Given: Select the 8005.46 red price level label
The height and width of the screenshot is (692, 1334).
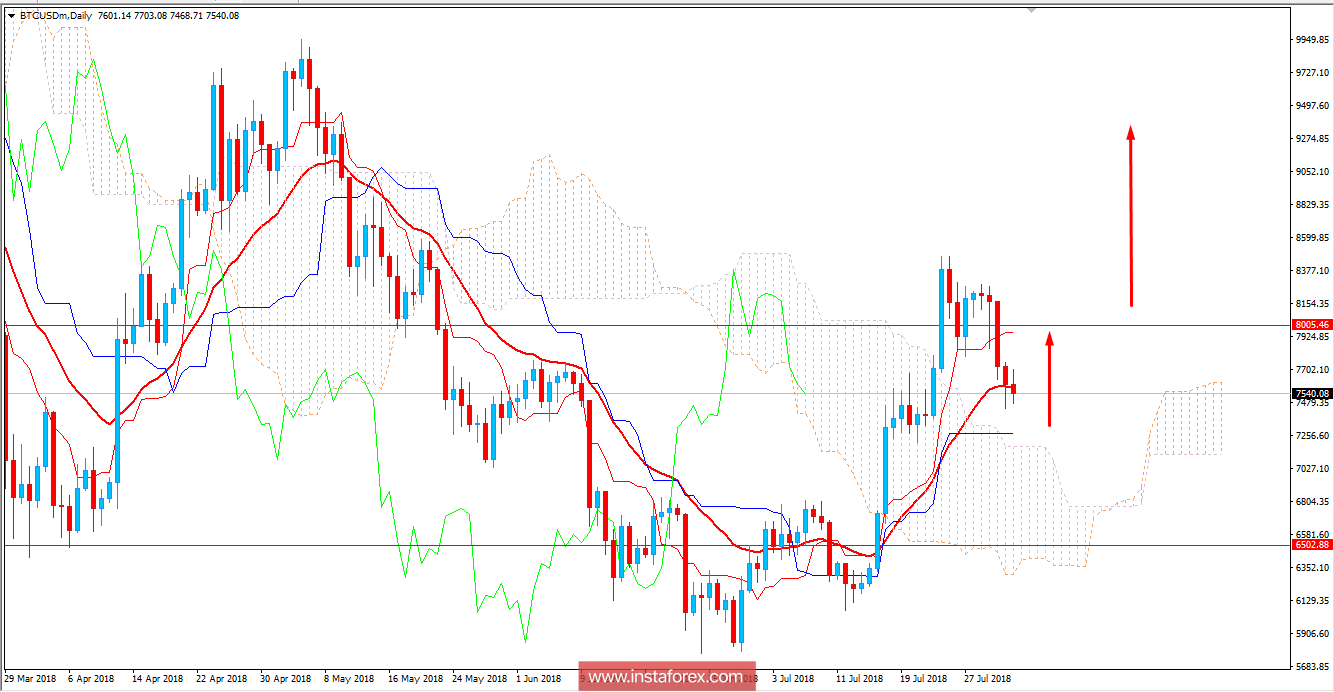Looking at the screenshot, I should (1311, 324).
